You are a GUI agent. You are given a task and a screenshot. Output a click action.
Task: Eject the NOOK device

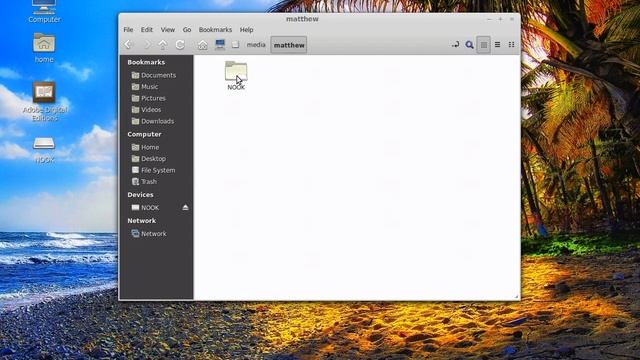tap(185, 207)
